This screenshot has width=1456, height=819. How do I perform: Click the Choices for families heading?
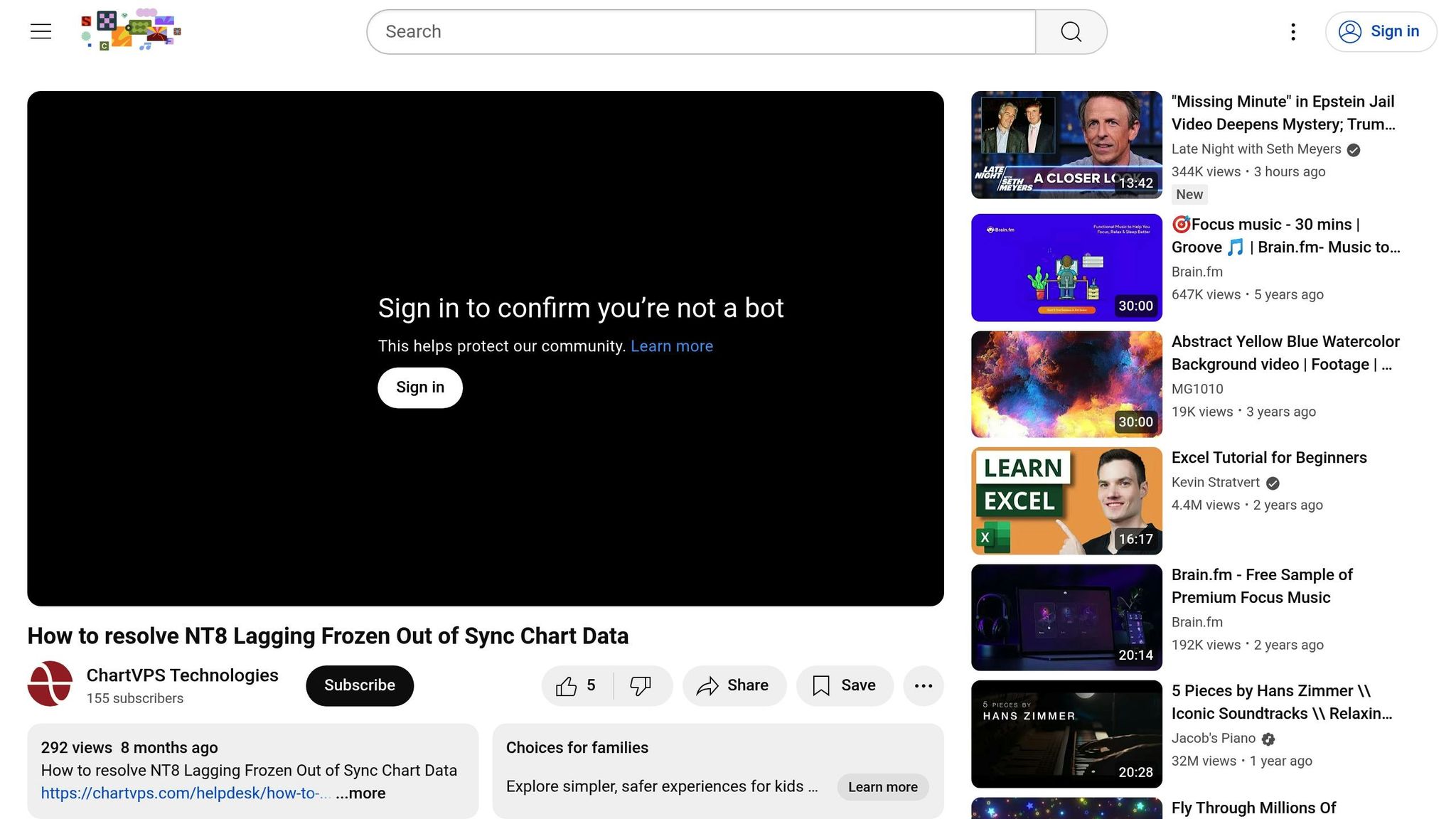click(577, 748)
